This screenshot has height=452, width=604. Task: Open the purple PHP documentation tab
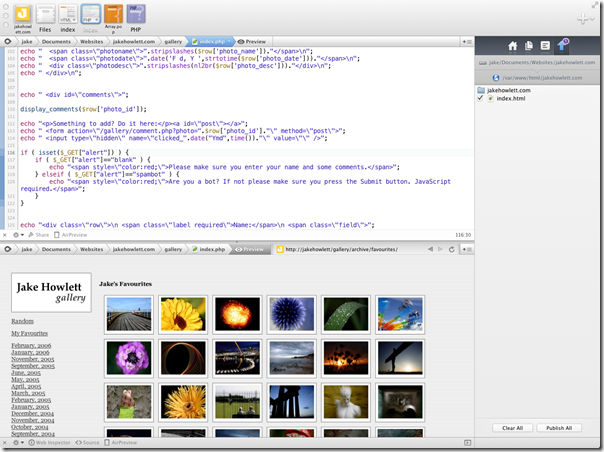[136, 15]
